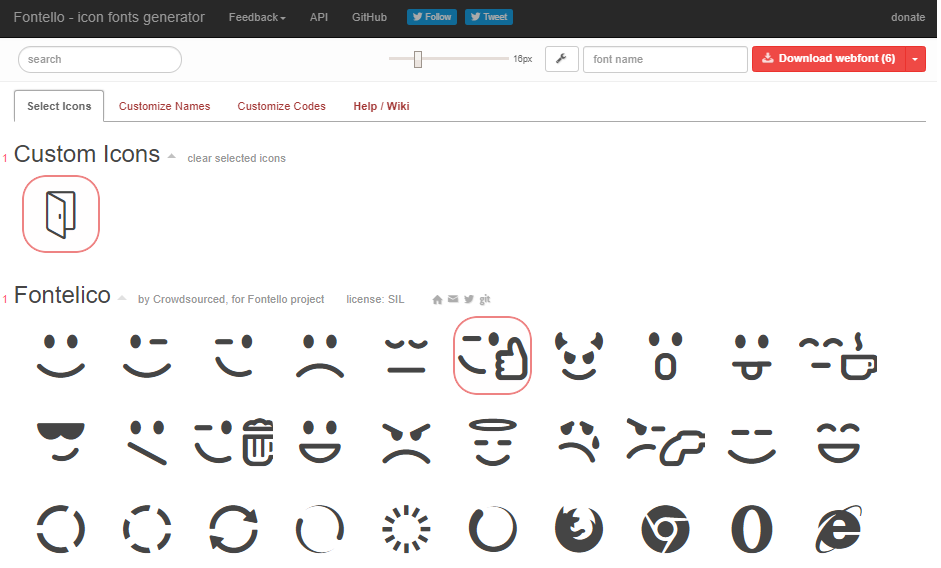Open the Download webfont dropdown arrow
Screen dimensions: 941x568
tap(915, 59)
